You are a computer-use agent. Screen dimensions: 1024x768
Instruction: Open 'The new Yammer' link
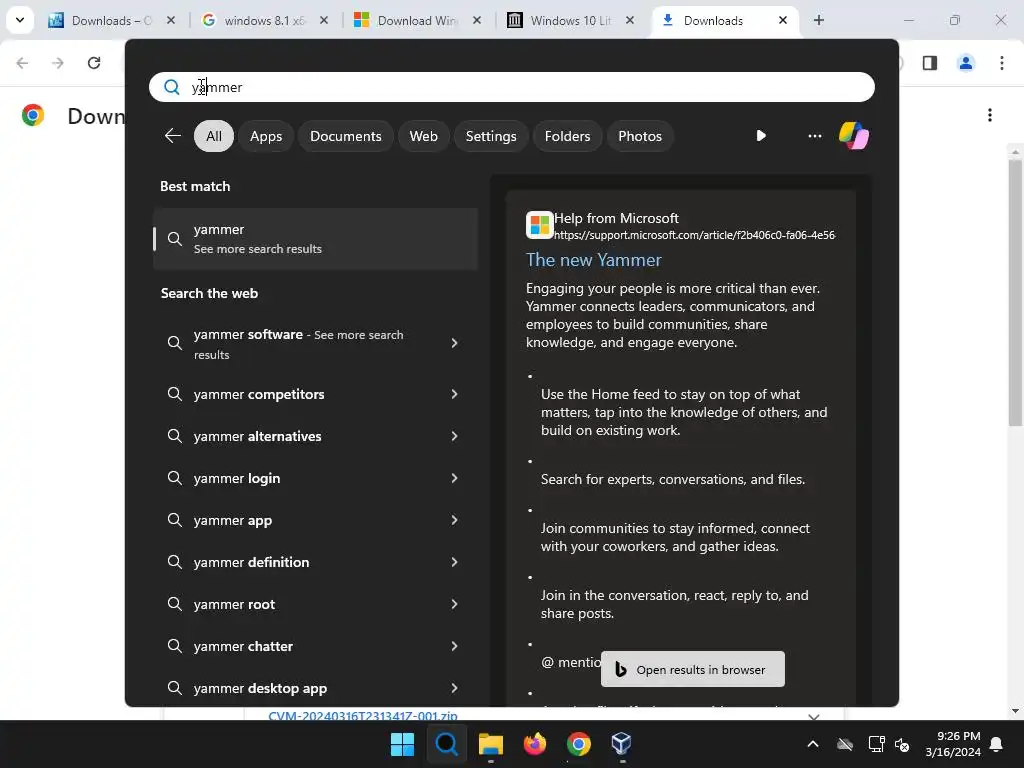593,260
